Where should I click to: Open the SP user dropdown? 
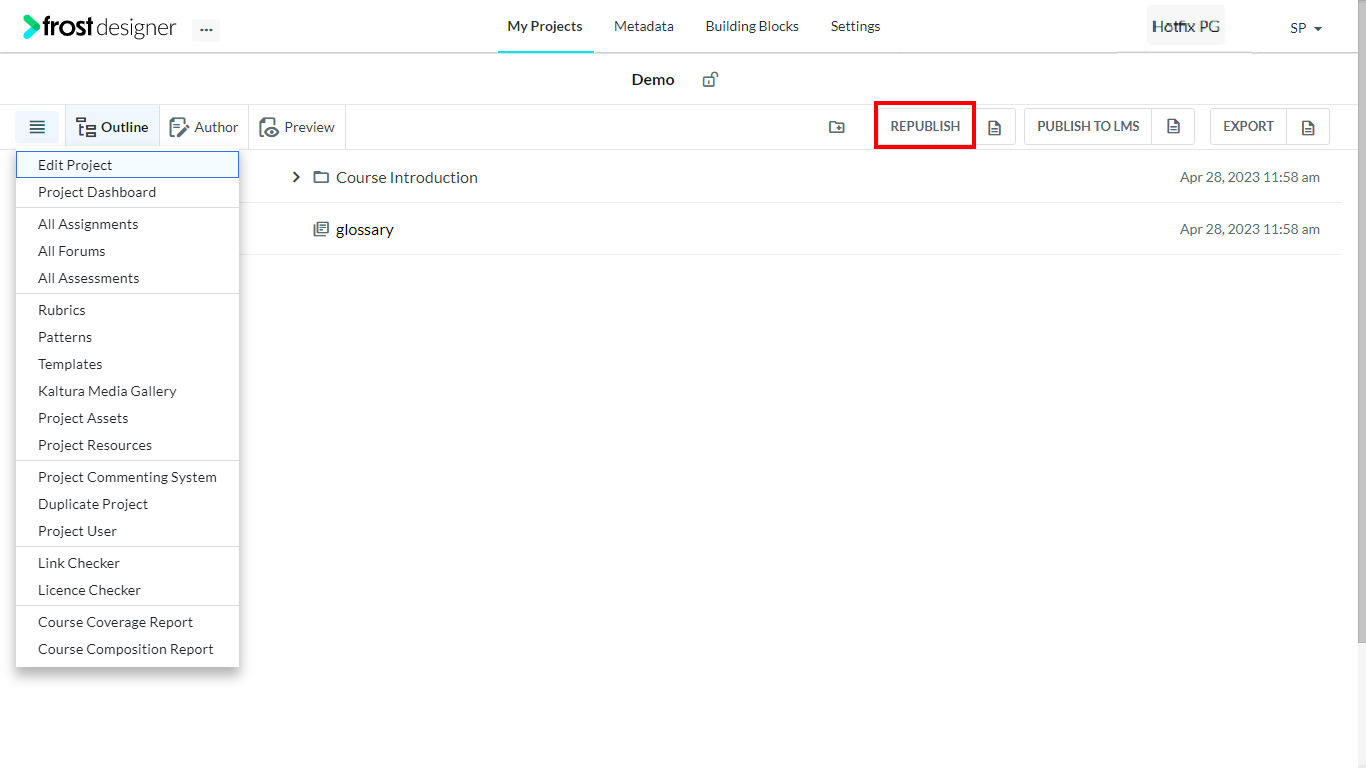[x=1306, y=28]
